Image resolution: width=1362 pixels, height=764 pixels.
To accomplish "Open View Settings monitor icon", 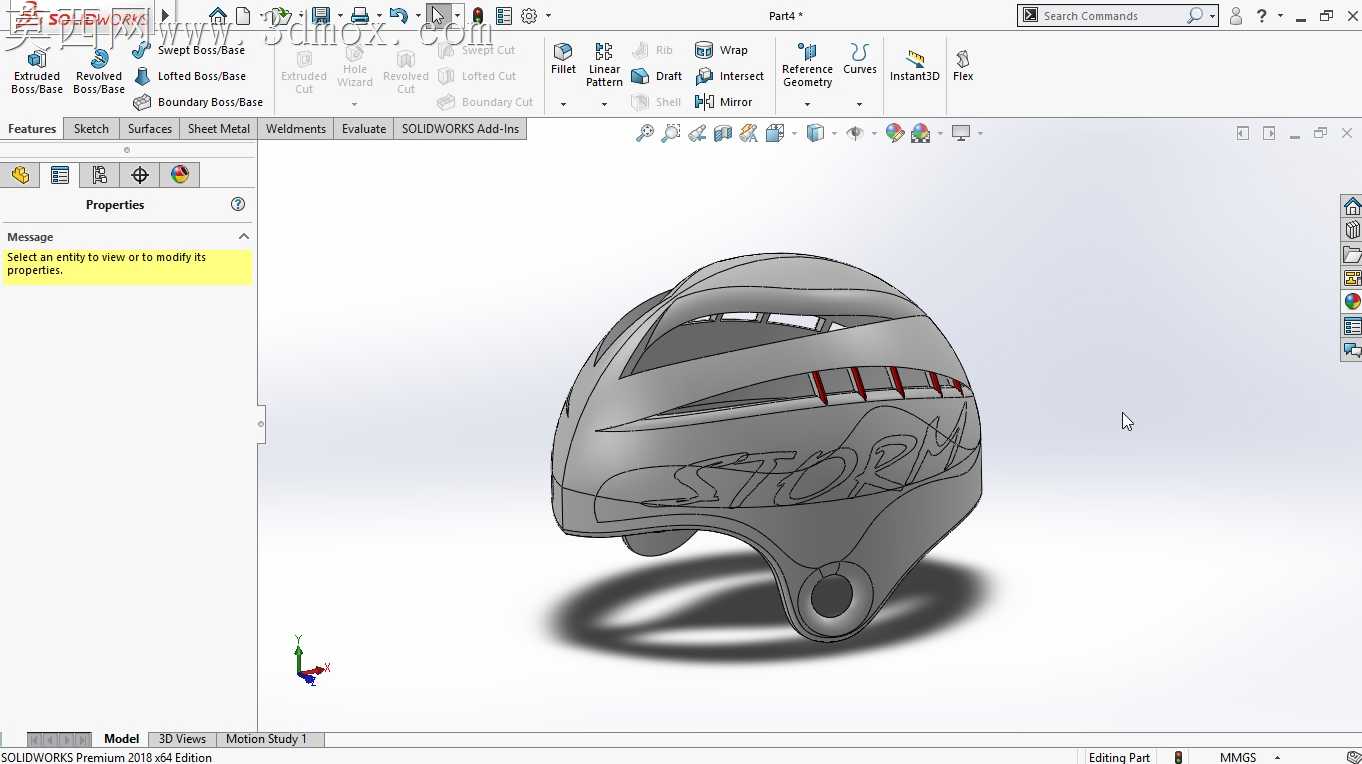I will (x=962, y=133).
